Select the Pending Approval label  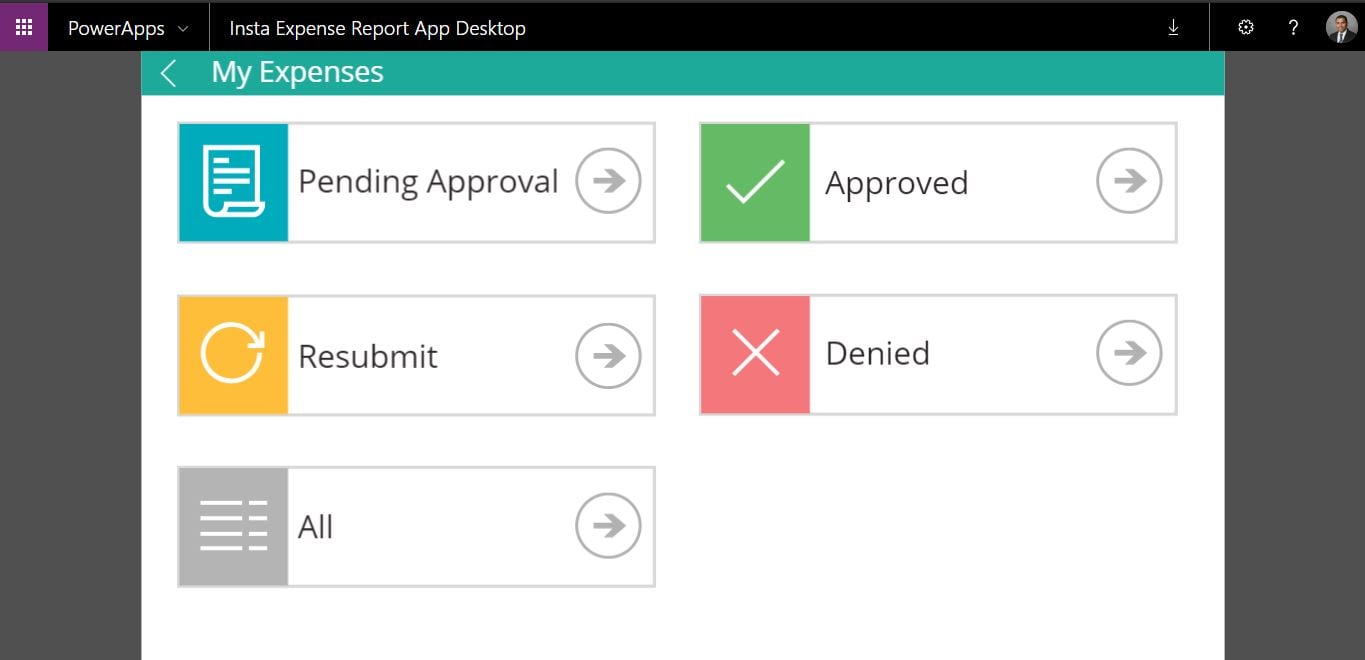(x=428, y=183)
